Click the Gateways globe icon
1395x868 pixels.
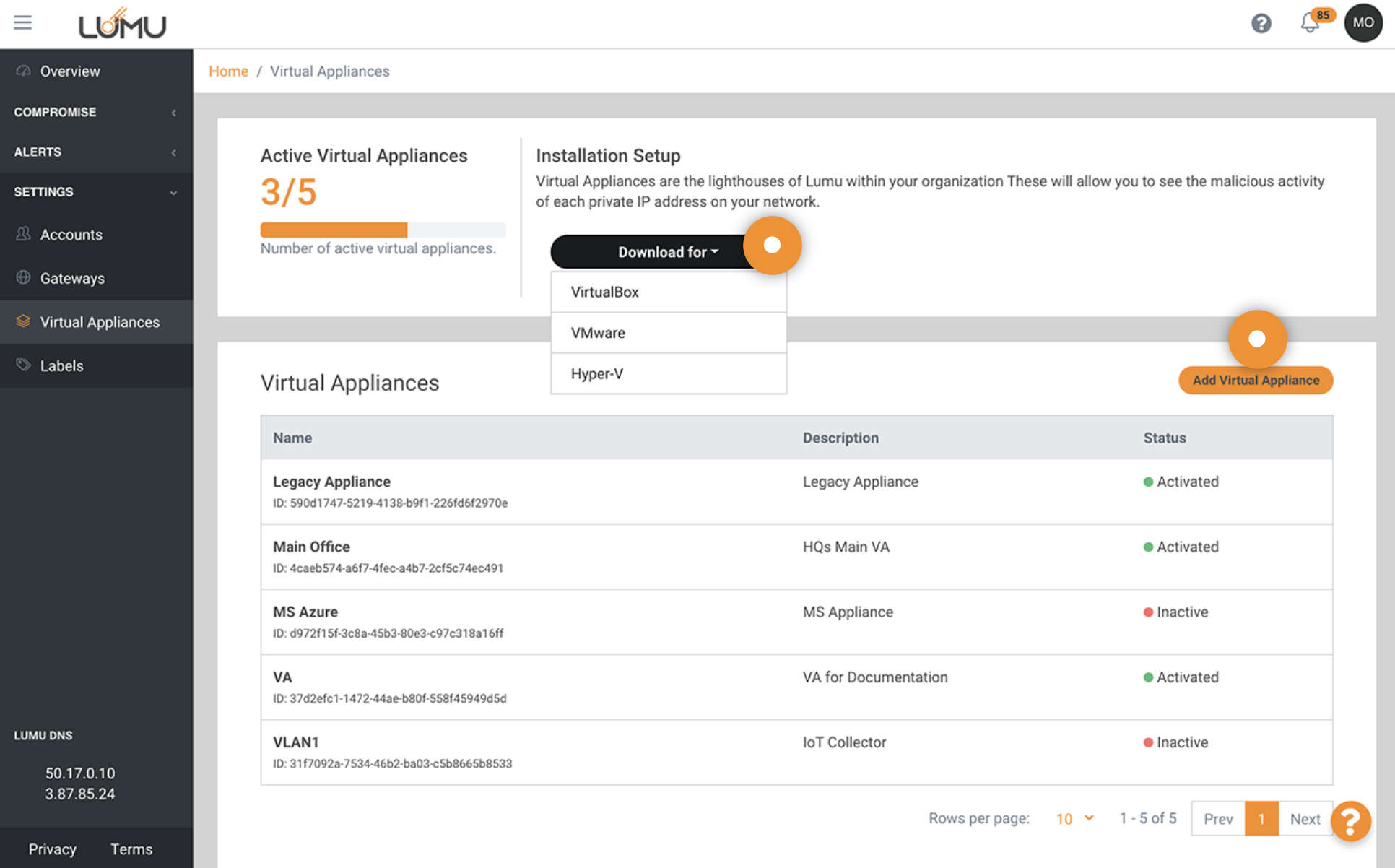tap(23, 277)
